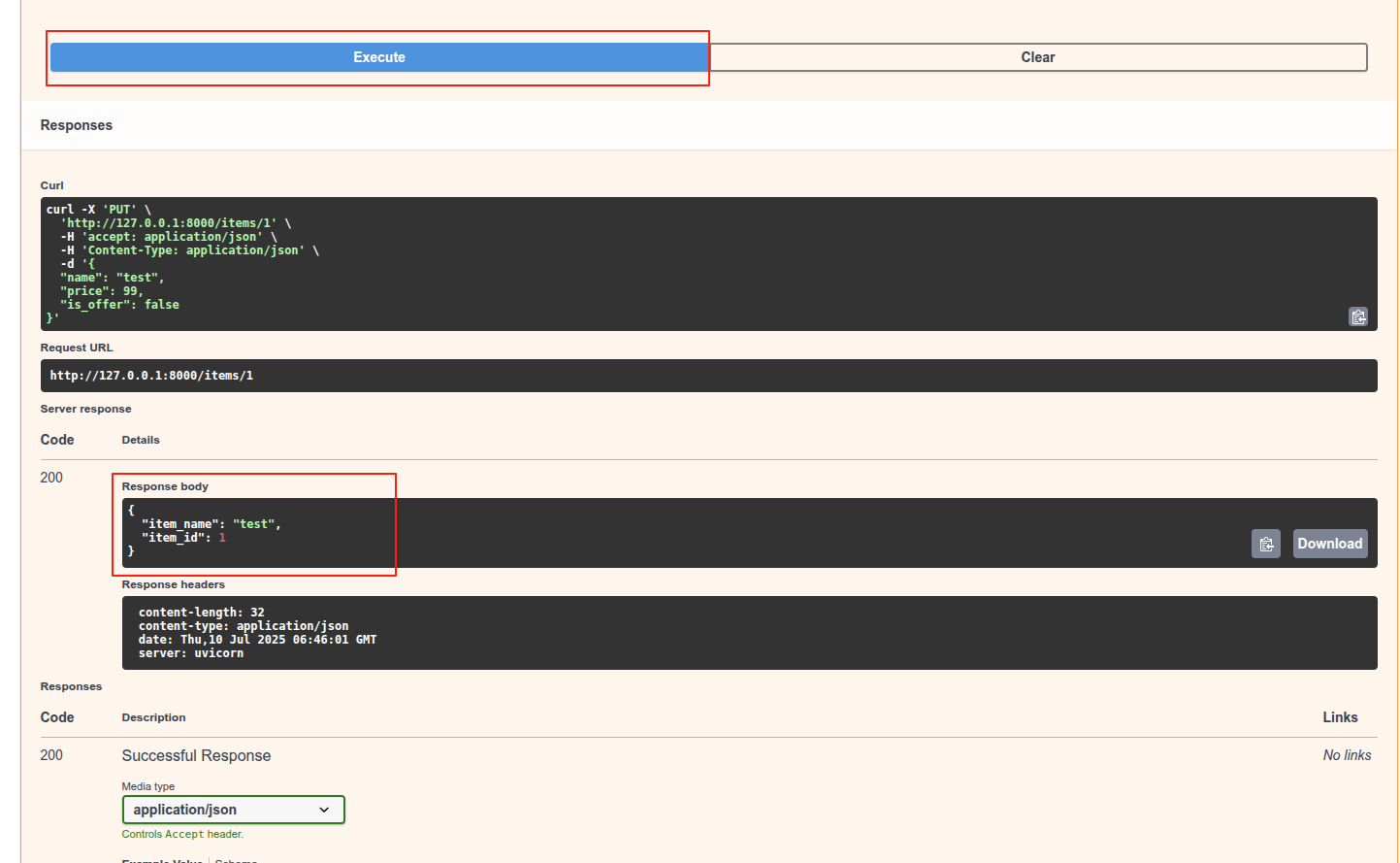Click the Server response label

(x=85, y=409)
